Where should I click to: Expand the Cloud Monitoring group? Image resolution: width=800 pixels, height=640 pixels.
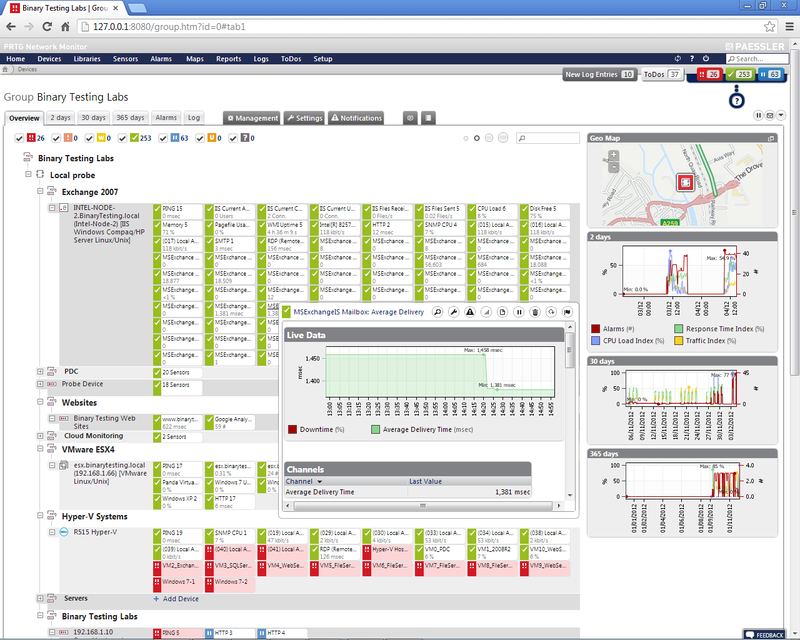40,436
